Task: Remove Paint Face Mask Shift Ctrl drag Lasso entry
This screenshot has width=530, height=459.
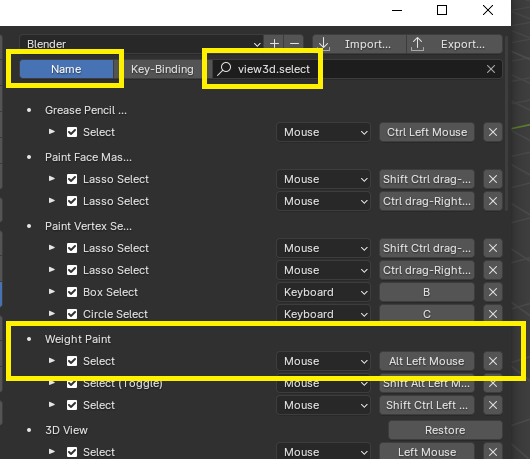Action: pyautogui.click(x=493, y=179)
